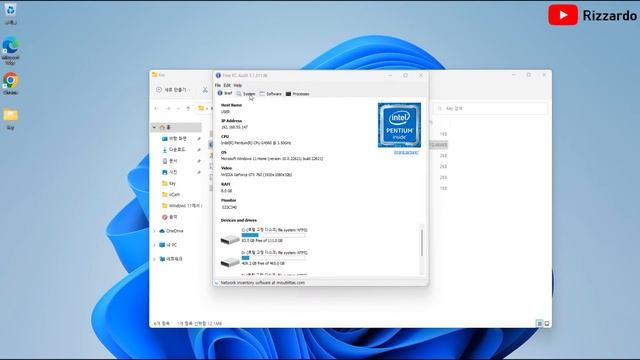Click the 내 PC monitor icon in sidebar
The width and height of the screenshot is (640, 360).
[x=162, y=245]
